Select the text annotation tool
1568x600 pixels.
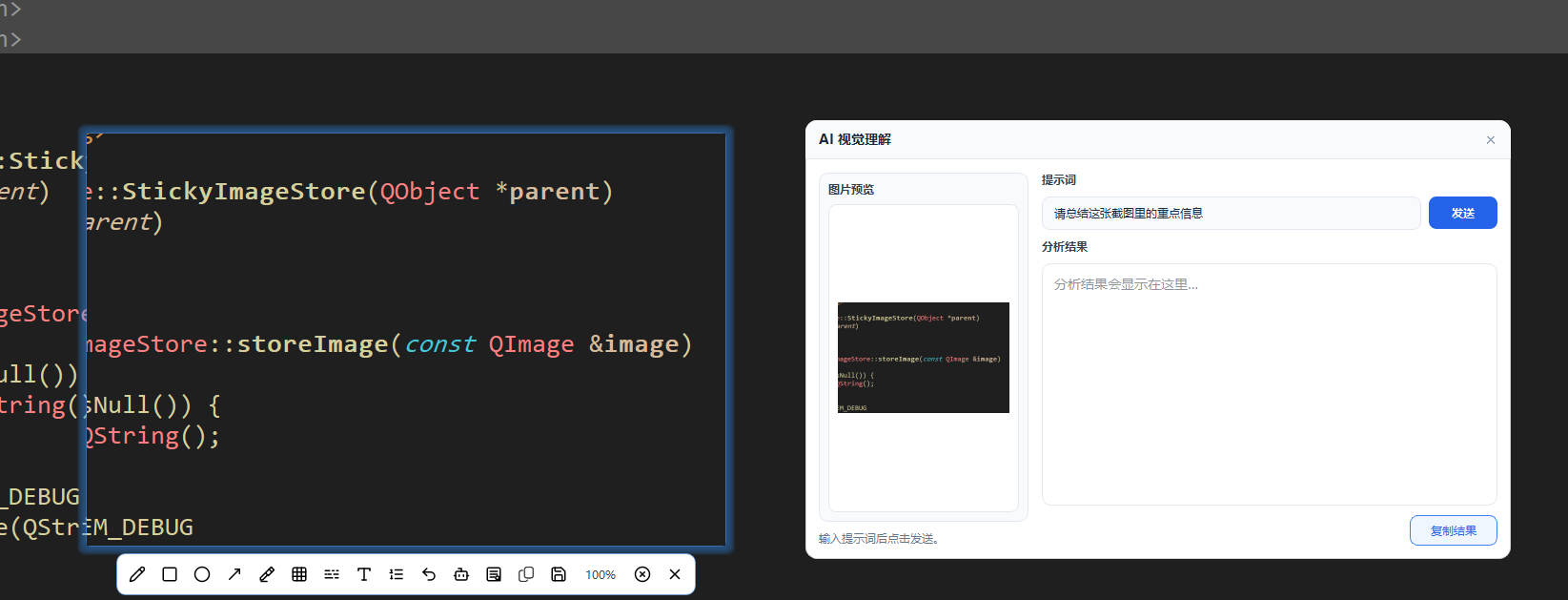[x=364, y=574]
